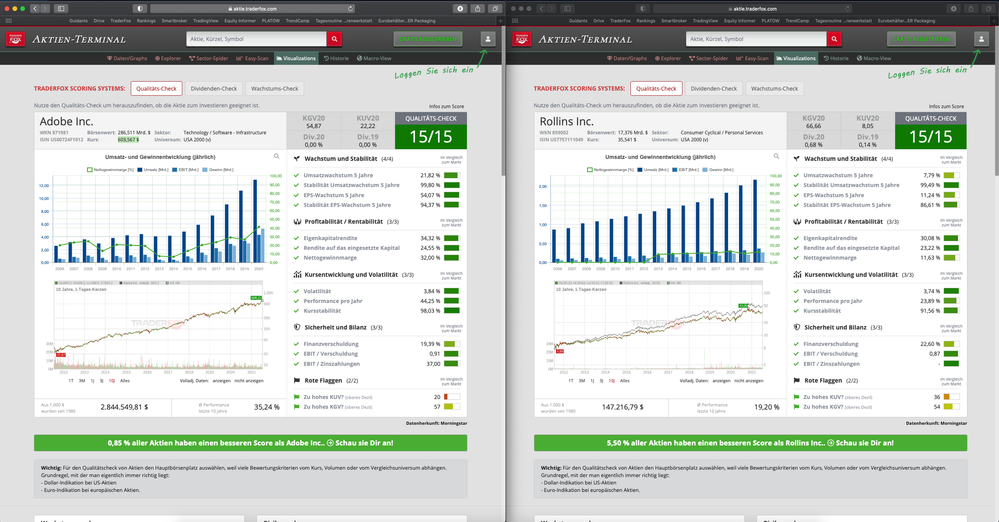The height and width of the screenshot is (522, 999).
Task: Toggle Gewinn legend in Adobe chart
Action: point(218,170)
